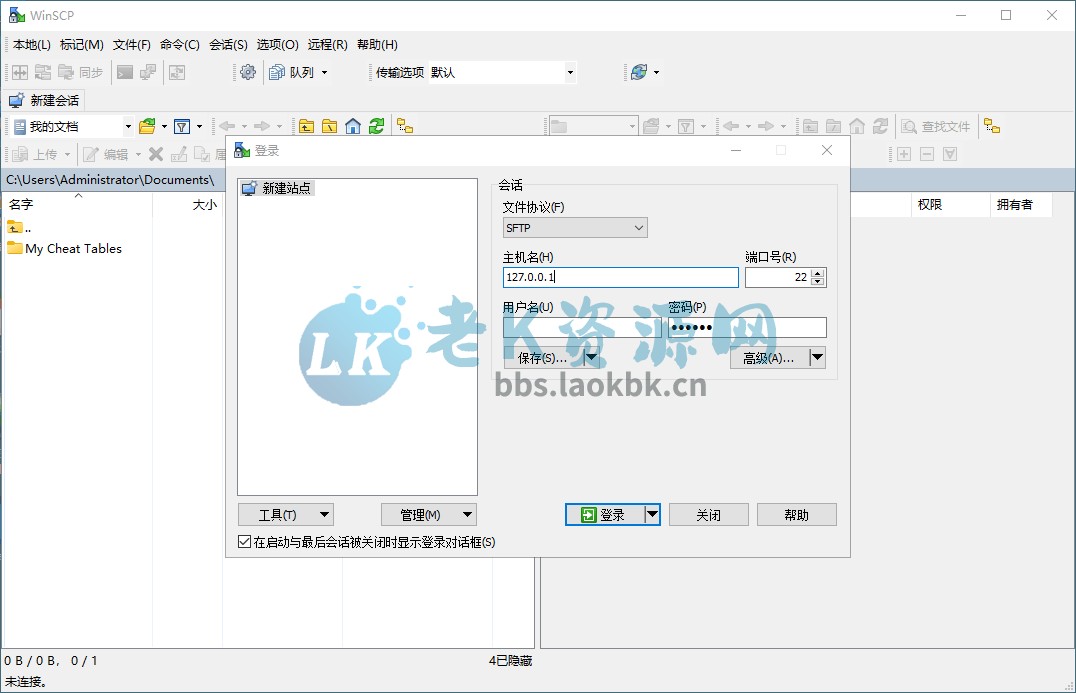Viewport: 1076px width, 693px height.
Task: Click local panel forward arrow
Action: coord(261,126)
